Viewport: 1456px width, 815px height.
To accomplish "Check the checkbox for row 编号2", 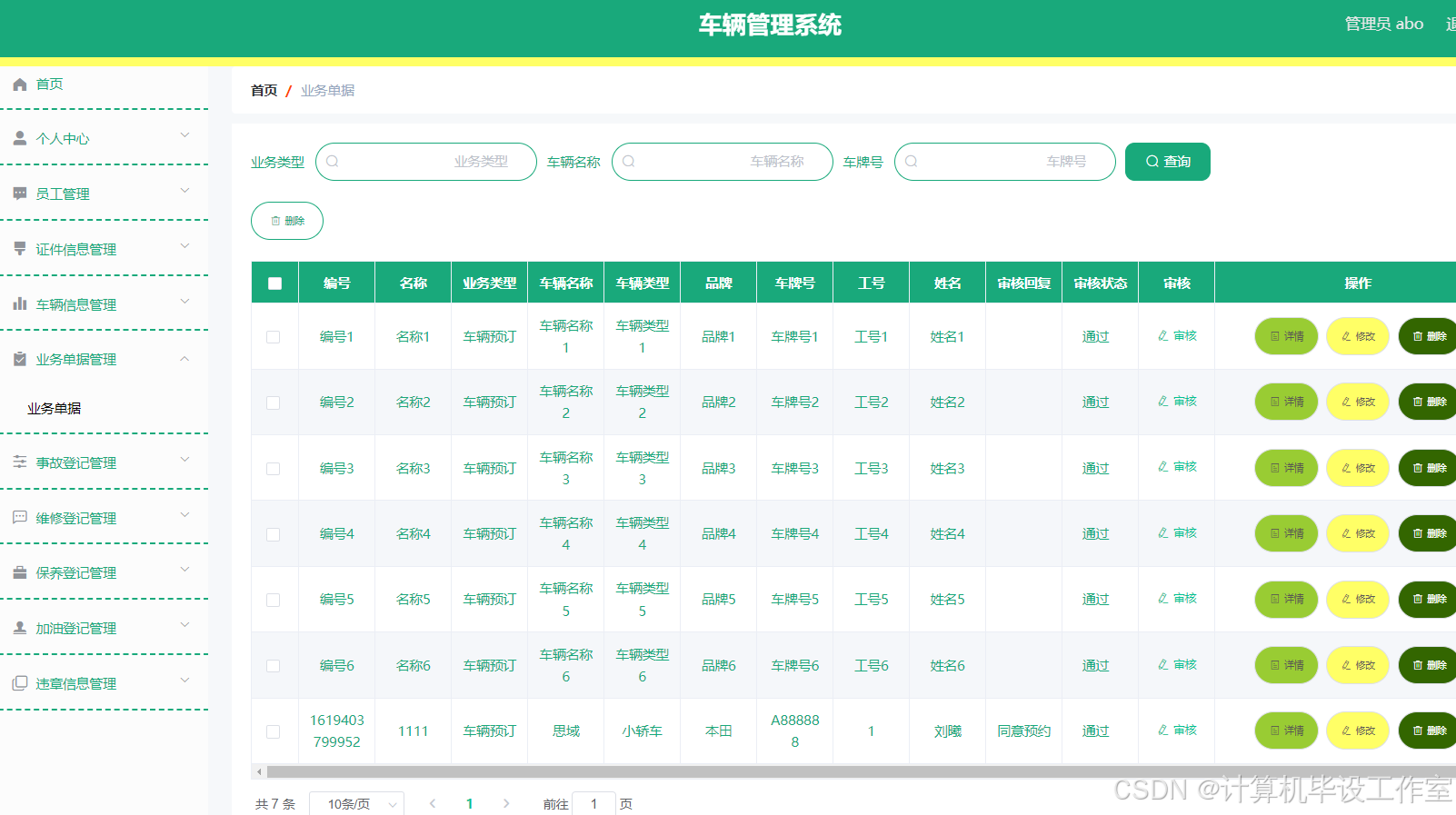I will [x=273, y=403].
